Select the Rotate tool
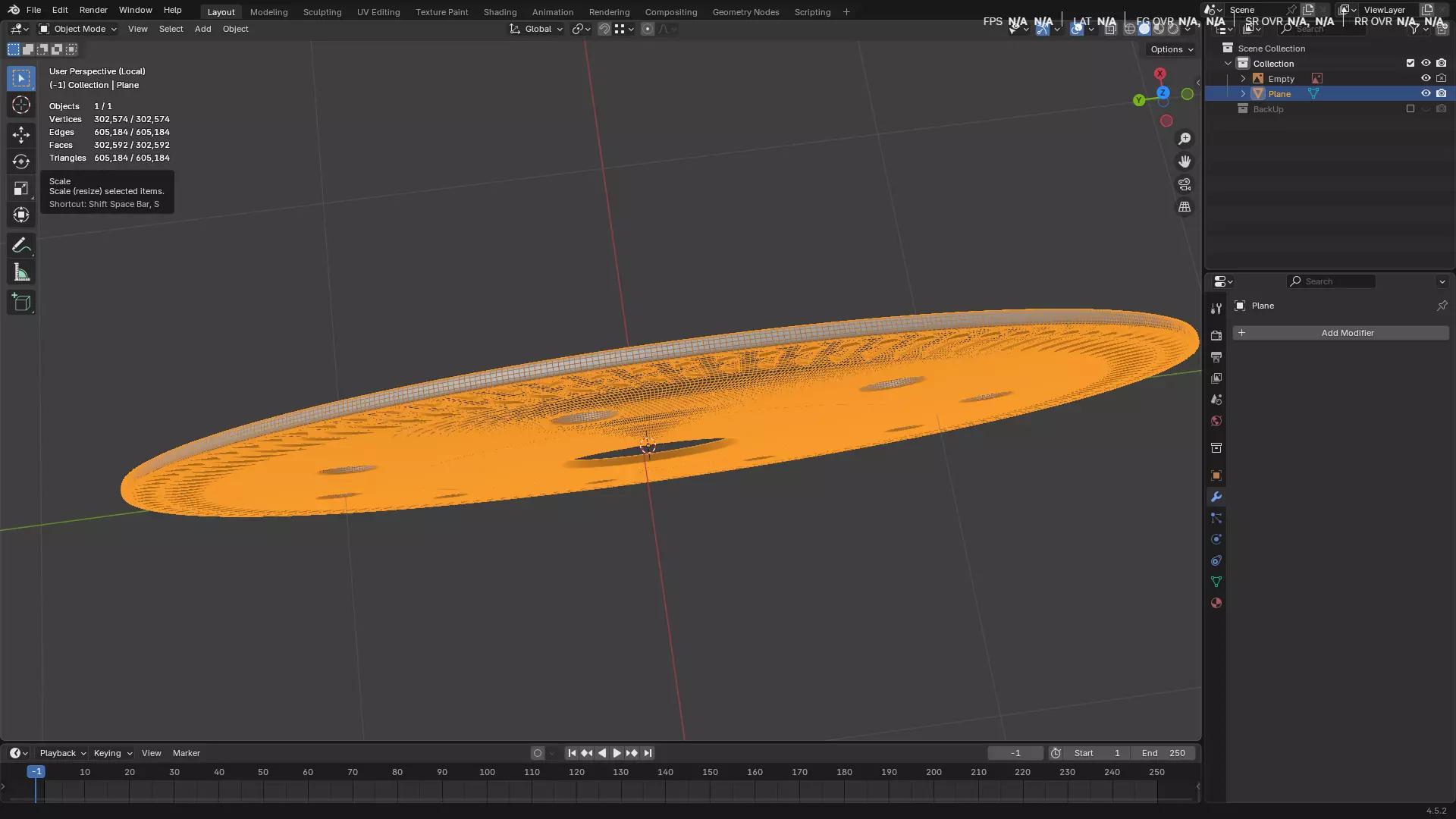 [21, 162]
